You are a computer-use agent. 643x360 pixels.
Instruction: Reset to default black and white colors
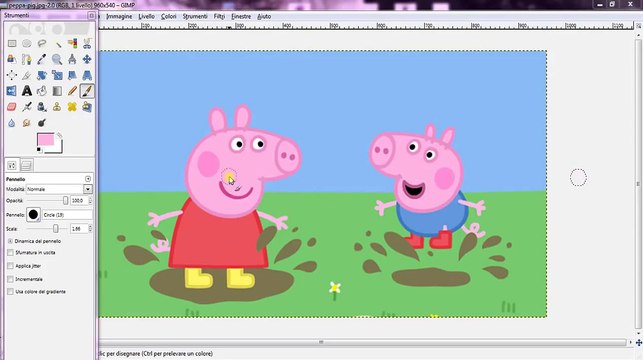39,150
